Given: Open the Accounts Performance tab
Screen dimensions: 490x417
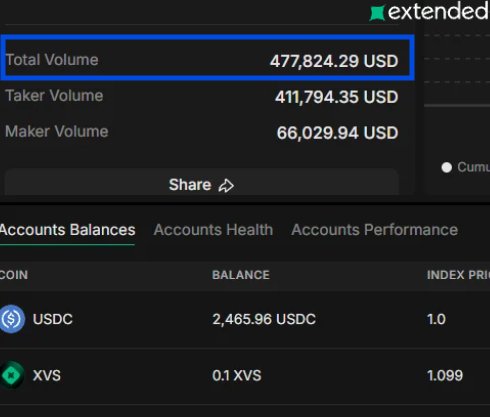Looking at the screenshot, I should pos(374,230).
